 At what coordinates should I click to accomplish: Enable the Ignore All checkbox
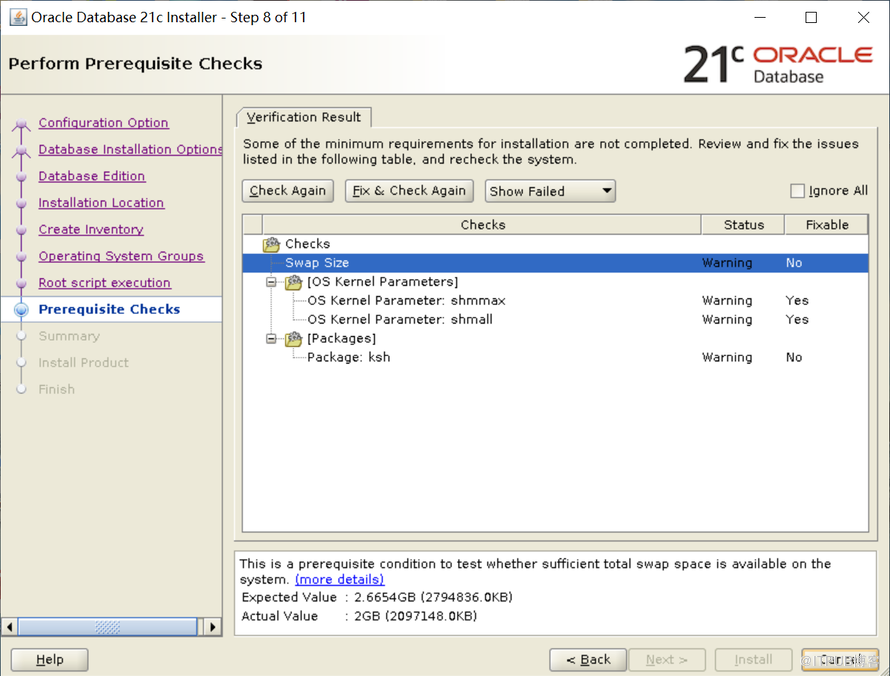coord(797,191)
